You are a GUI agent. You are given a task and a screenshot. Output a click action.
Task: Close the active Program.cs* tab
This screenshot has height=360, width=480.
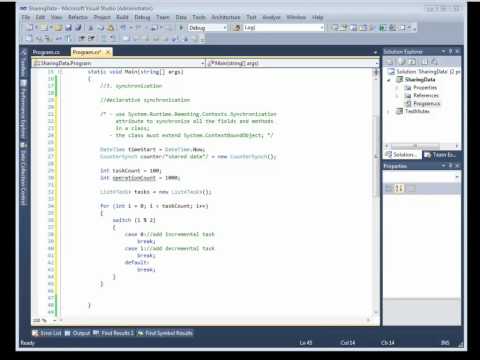click(x=108, y=52)
